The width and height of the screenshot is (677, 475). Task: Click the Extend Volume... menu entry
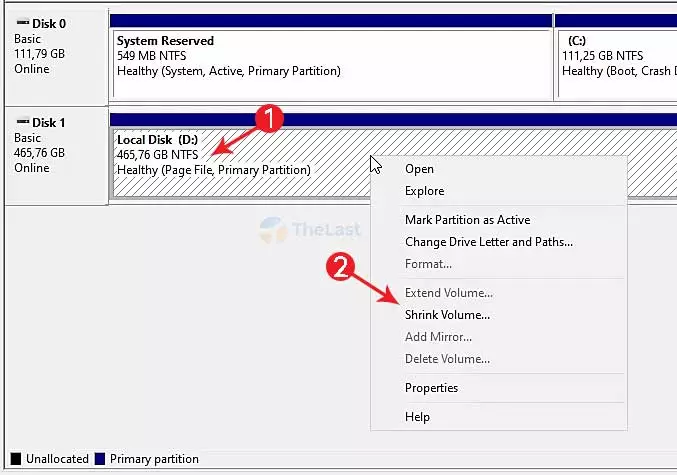448,293
